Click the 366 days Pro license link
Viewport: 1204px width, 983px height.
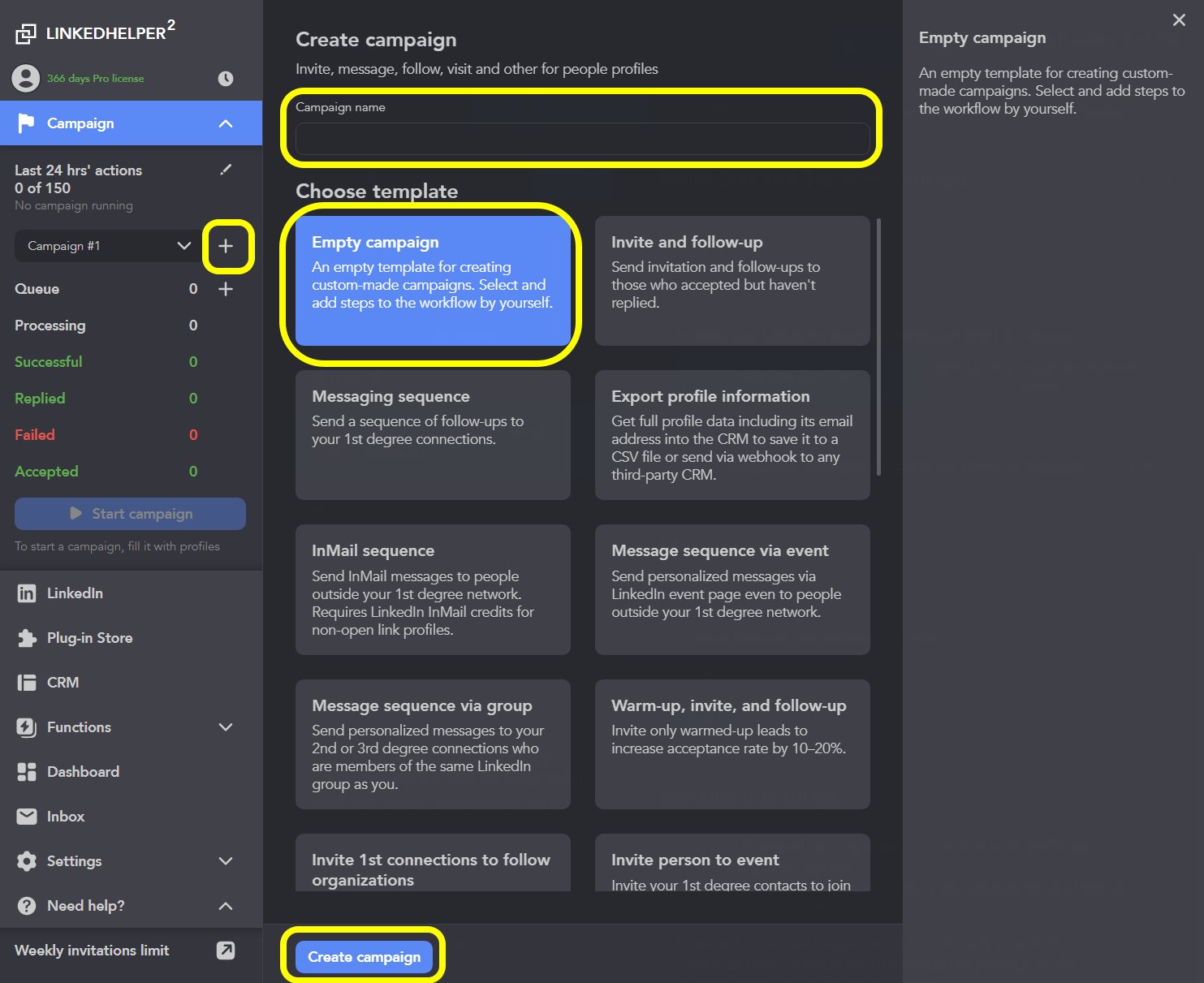pyautogui.click(x=95, y=79)
